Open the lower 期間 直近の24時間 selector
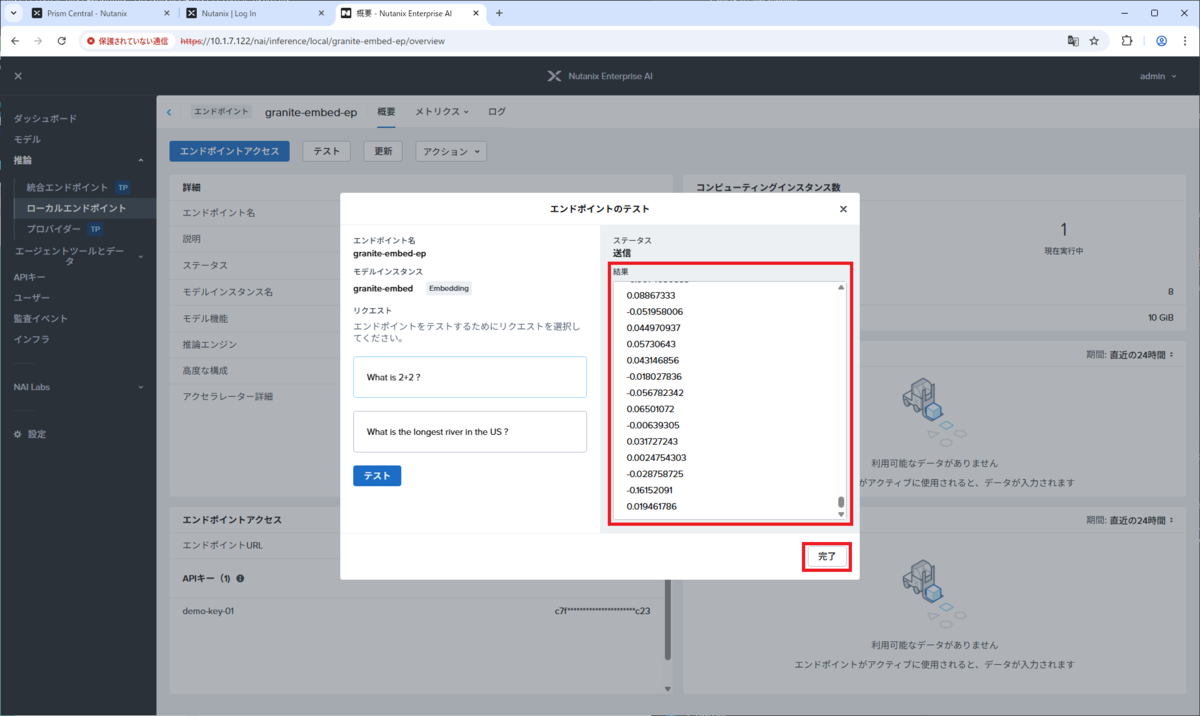The image size is (1200, 716). point(1129,521)
